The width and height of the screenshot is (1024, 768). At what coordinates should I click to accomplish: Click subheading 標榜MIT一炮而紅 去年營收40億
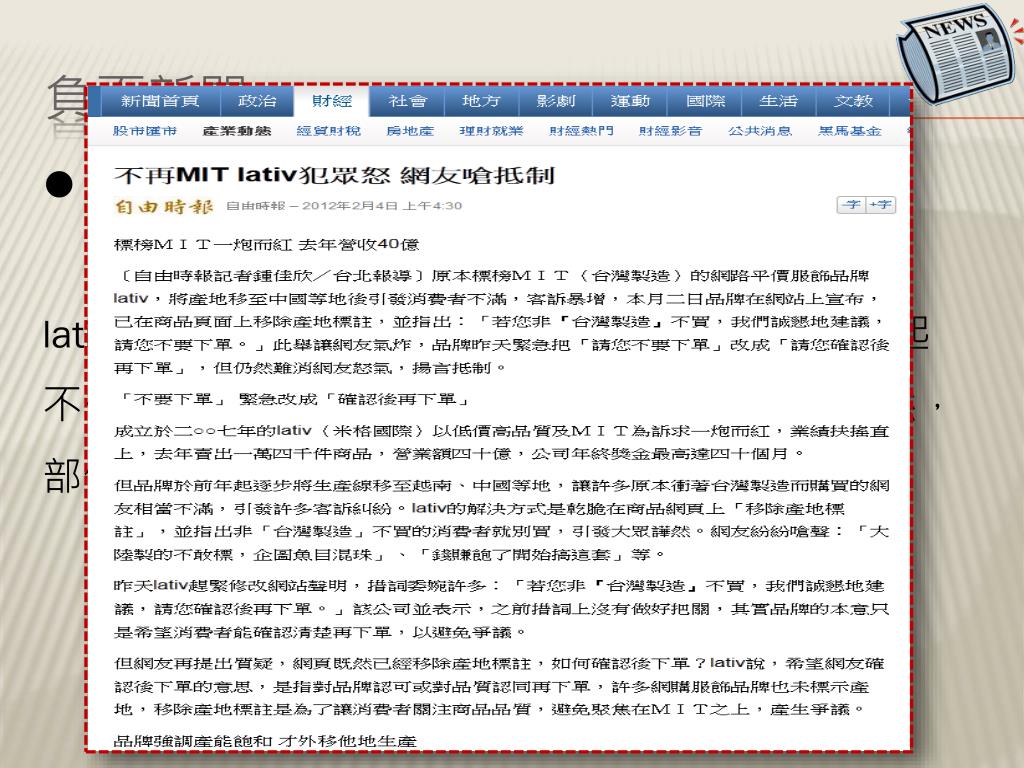(x=266, y=244)
